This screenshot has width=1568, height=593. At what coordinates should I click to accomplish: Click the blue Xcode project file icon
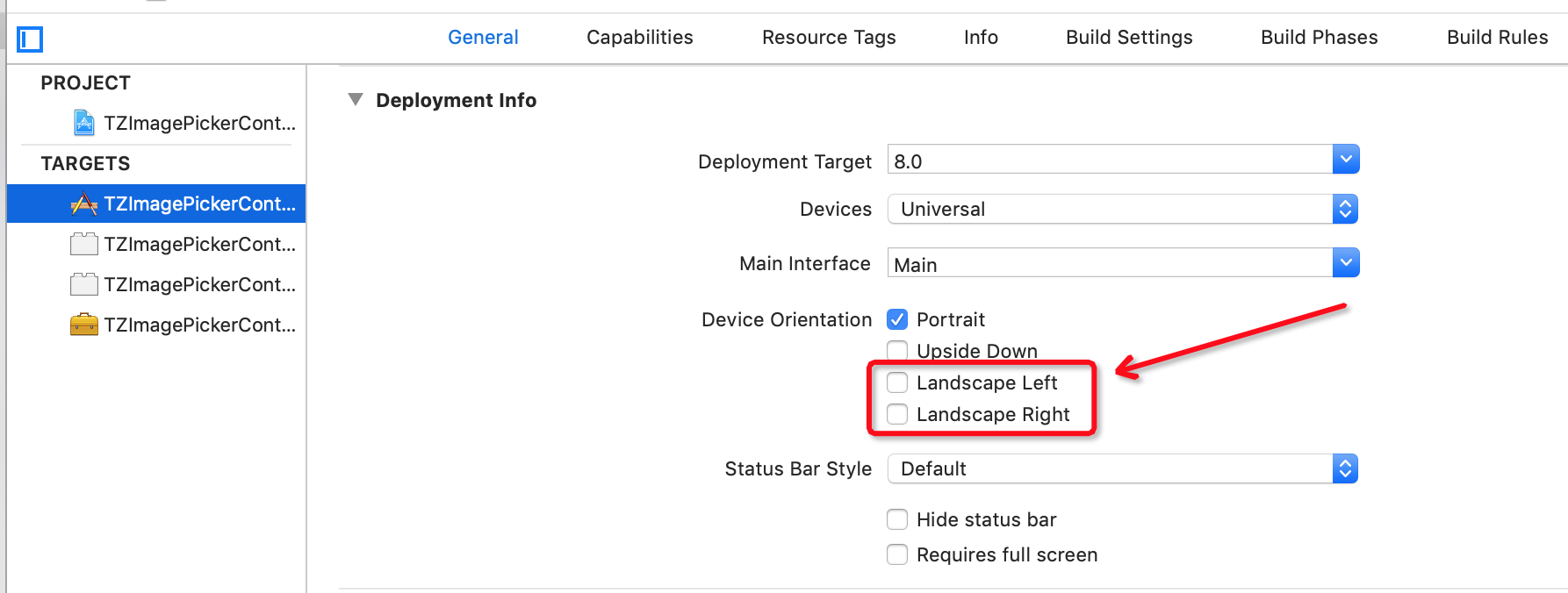click(84, 123)
